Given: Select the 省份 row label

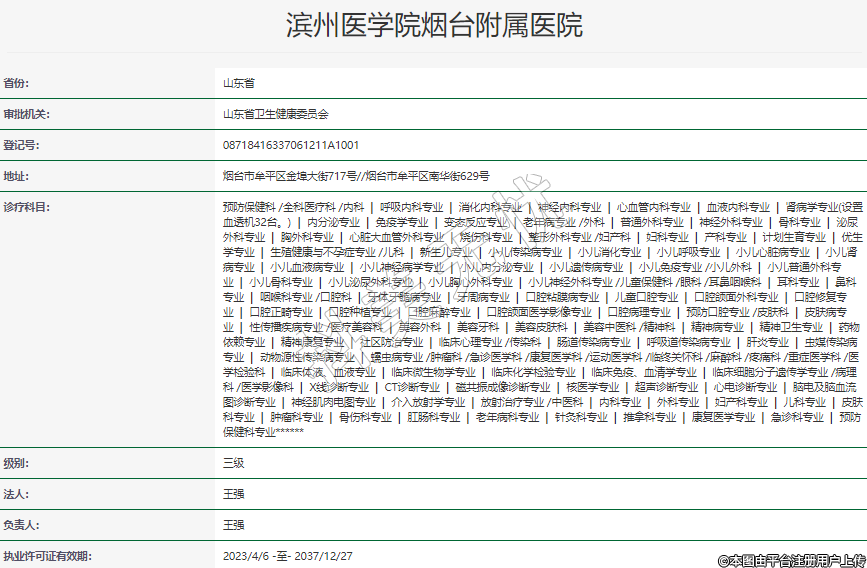Looking at the screenshot, I should coord(17,84).
